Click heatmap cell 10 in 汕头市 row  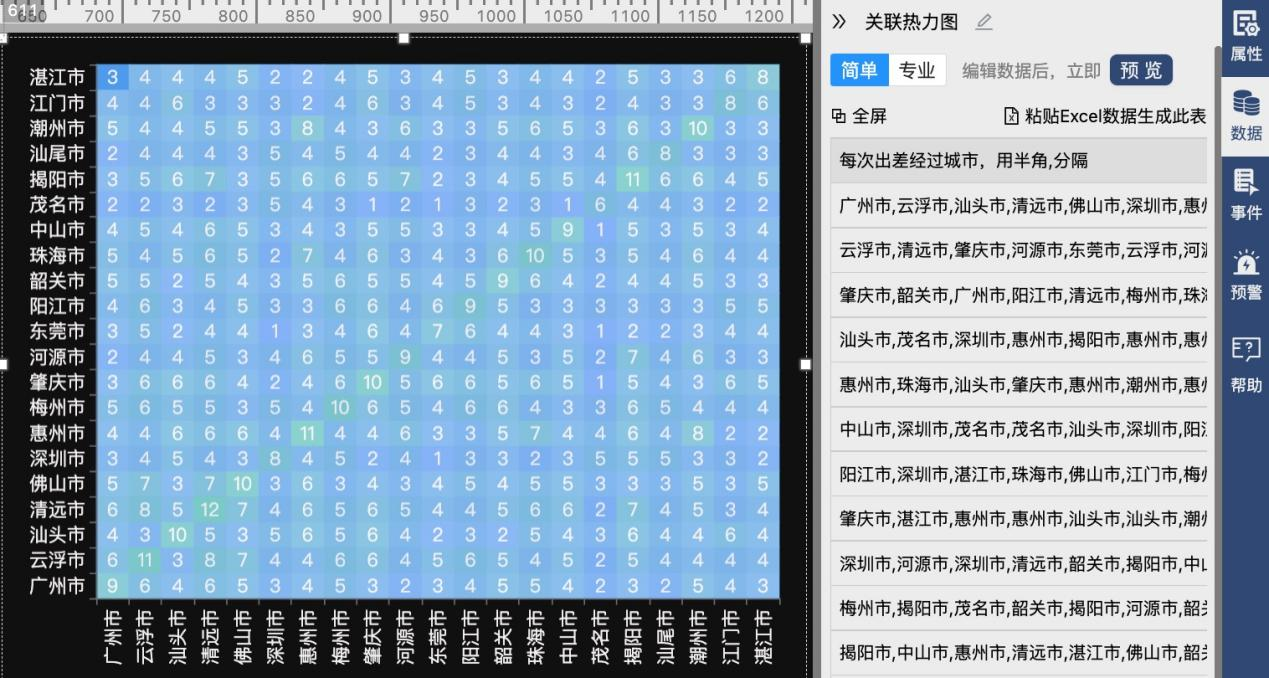coord(177,535)
